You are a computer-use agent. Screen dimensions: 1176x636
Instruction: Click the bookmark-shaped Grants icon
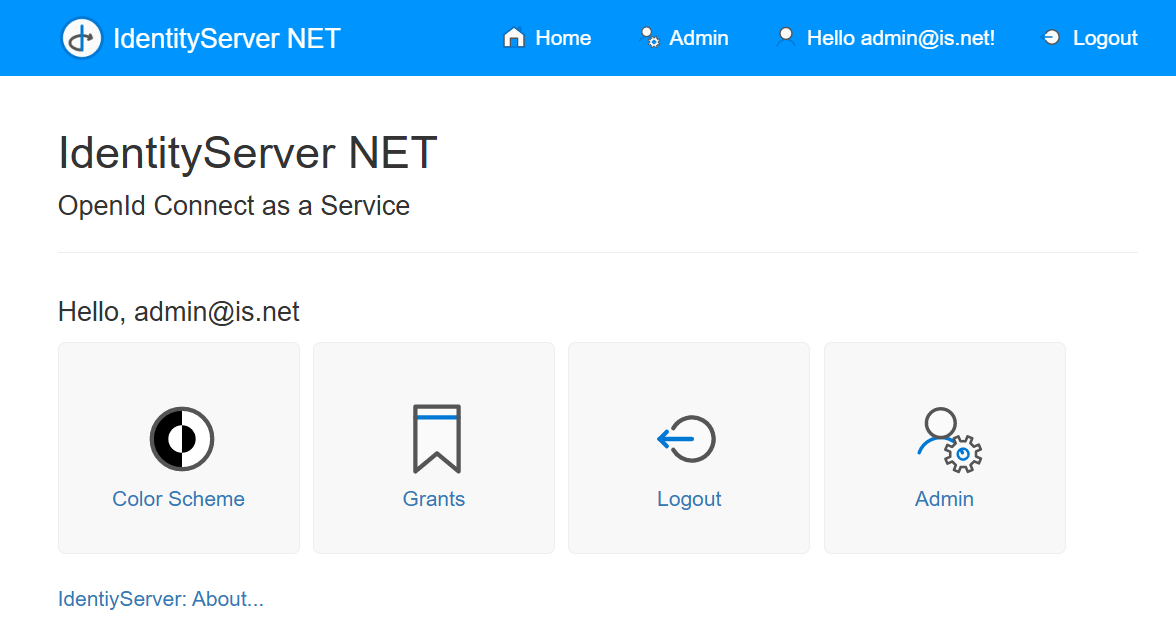[x=437, y=438]
